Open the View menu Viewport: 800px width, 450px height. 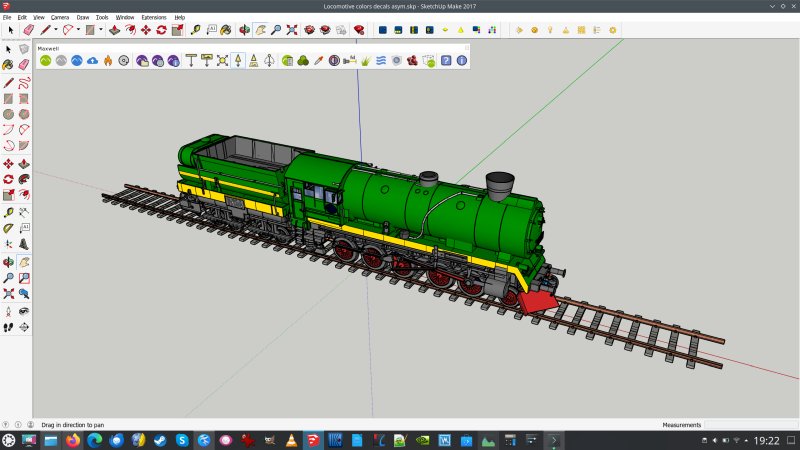[x=39, y=17]
